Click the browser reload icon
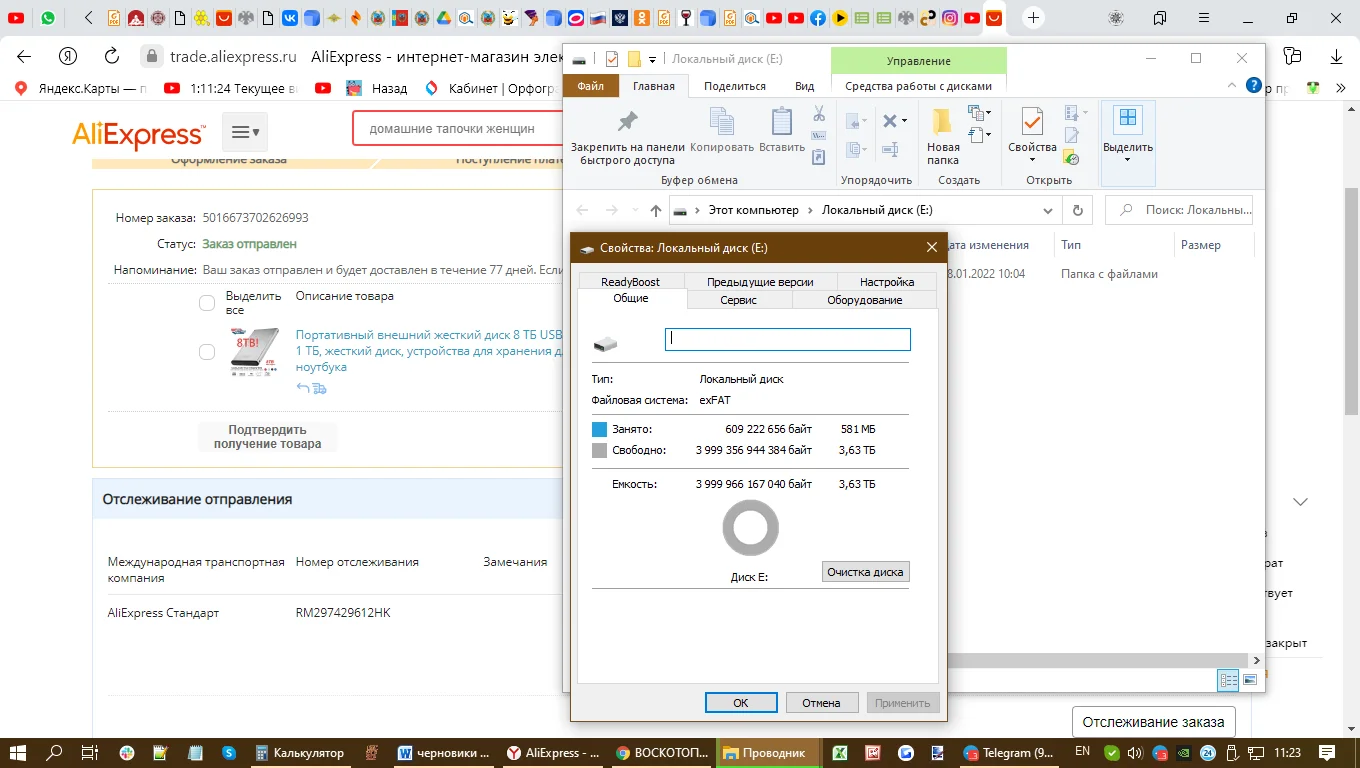The width and height of the screenshot is (1360, 768). click(111, 56)
